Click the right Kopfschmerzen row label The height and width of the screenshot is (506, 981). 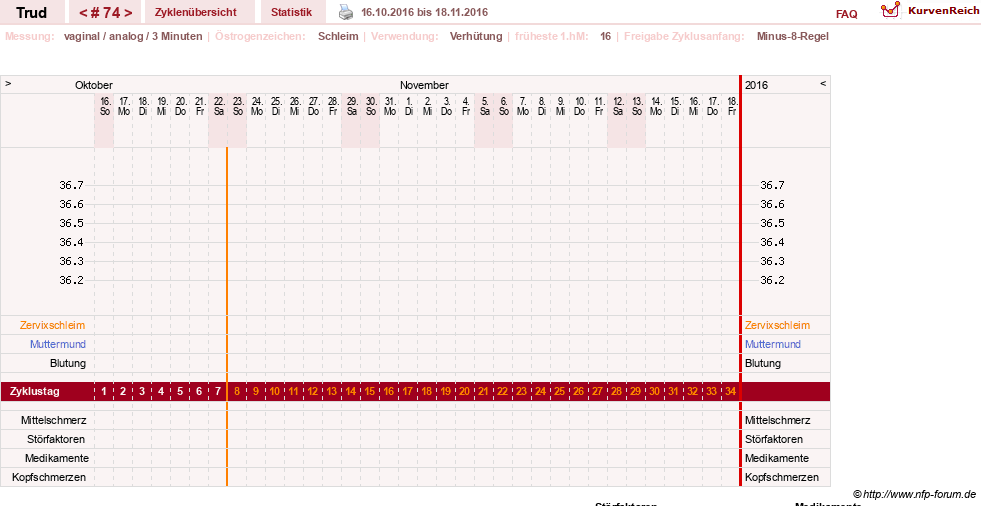(x=781, y=477)
